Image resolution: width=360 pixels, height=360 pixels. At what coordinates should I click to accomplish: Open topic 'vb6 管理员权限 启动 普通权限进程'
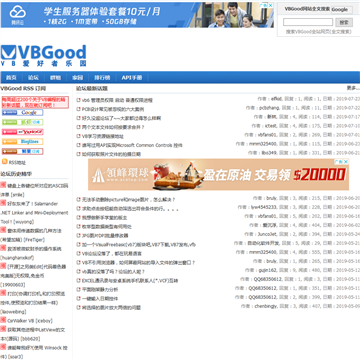117,100
